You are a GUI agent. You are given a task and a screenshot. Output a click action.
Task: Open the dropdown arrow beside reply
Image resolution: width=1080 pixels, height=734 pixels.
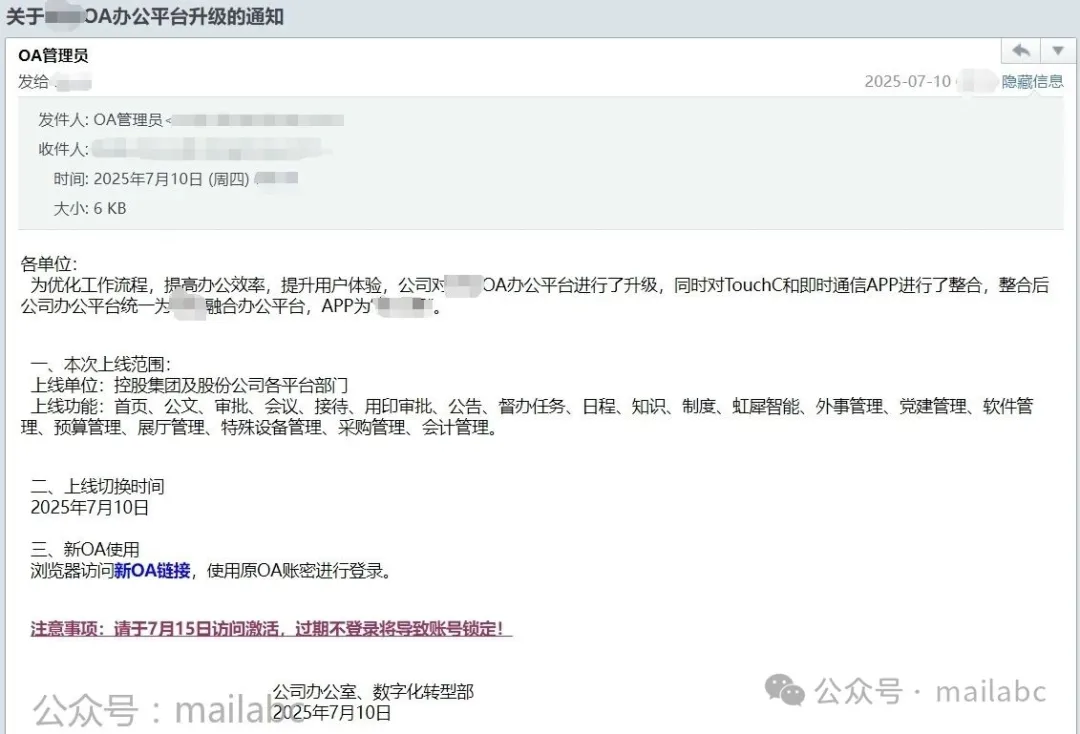pyautogui.click(x=1058, y=51)
